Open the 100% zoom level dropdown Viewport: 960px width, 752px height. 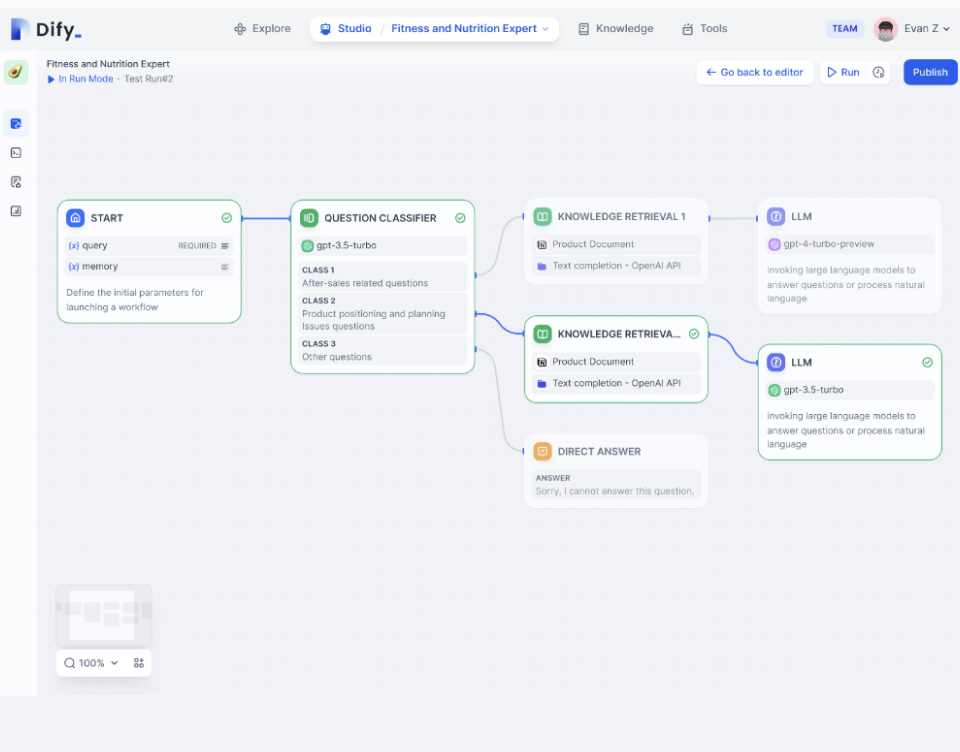click(x=91, y=663)
